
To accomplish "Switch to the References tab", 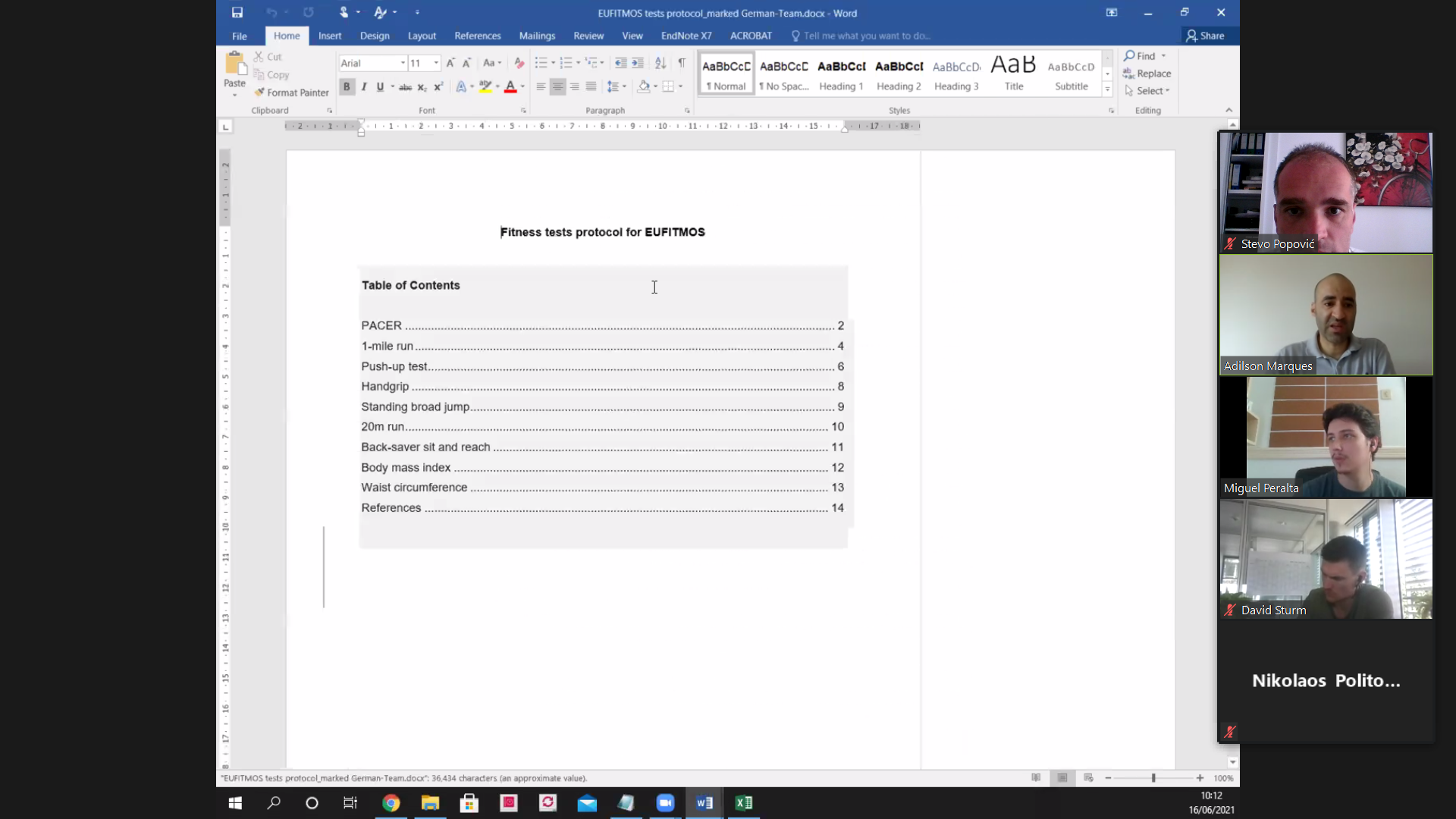I will pos(478,36).
